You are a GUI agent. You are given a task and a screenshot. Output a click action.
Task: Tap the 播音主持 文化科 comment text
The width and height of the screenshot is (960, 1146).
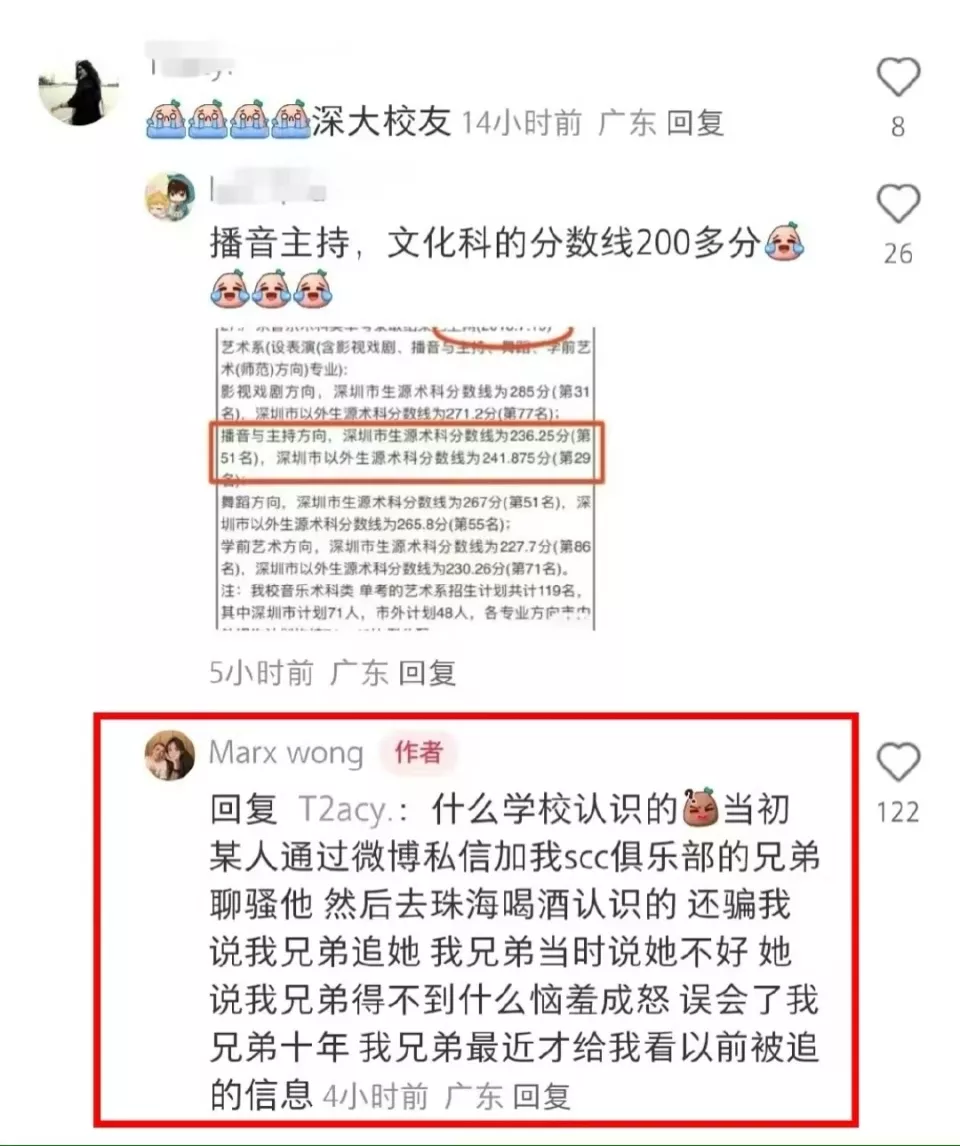point(484,243)
